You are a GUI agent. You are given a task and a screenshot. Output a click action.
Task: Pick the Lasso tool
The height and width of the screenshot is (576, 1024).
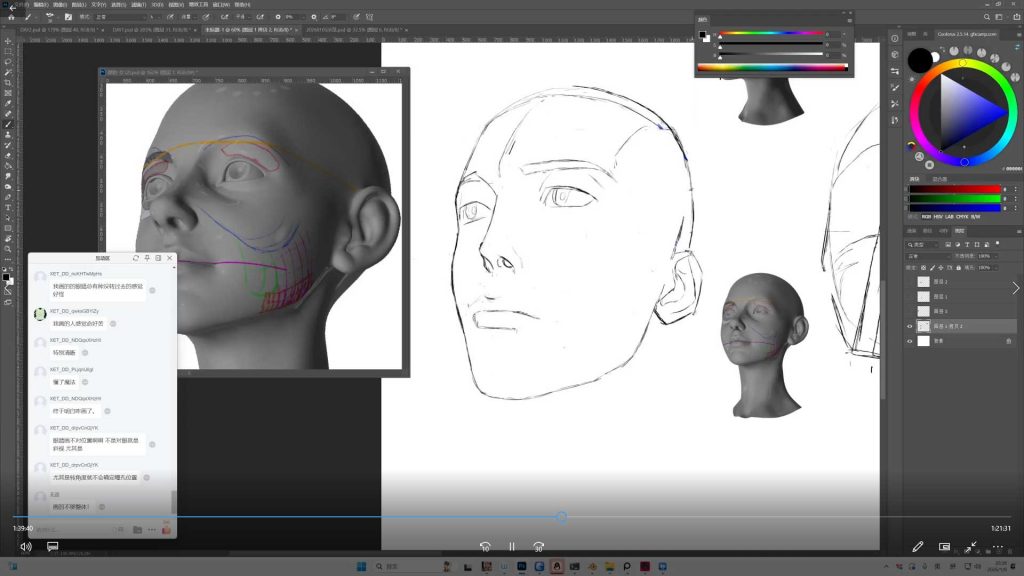[8, 62]
